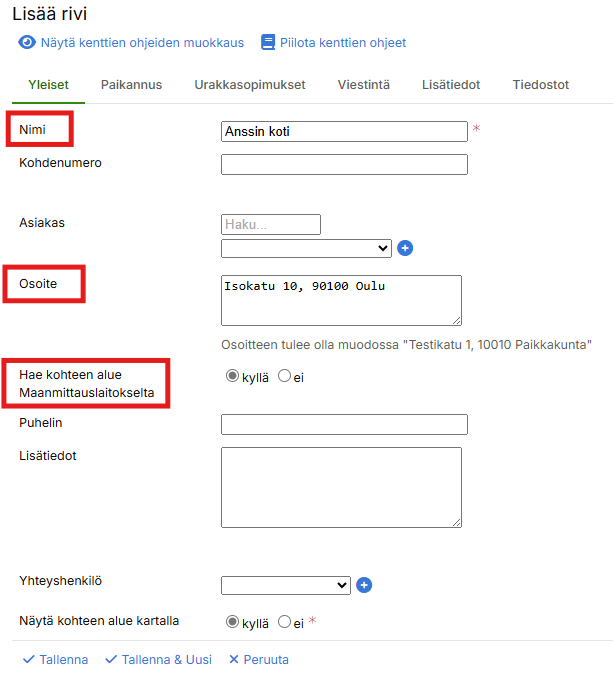Select 'ei' for Näytä kohteen alue kartalla
The image size is (613, 686).
coord(284,622)
